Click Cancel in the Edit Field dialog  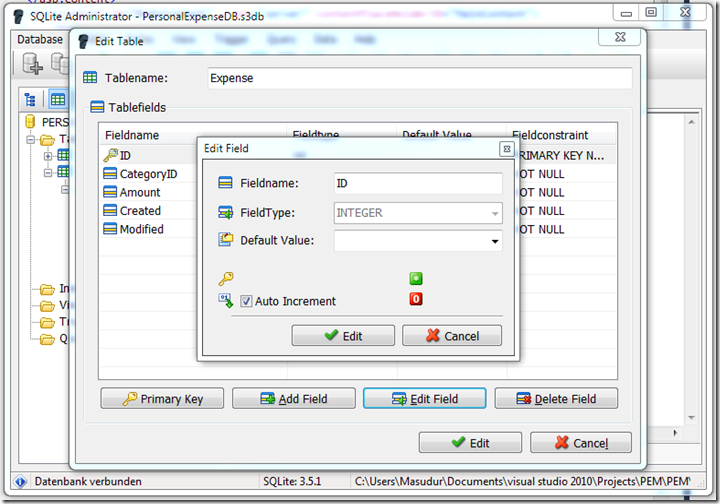tap(452, 336)
